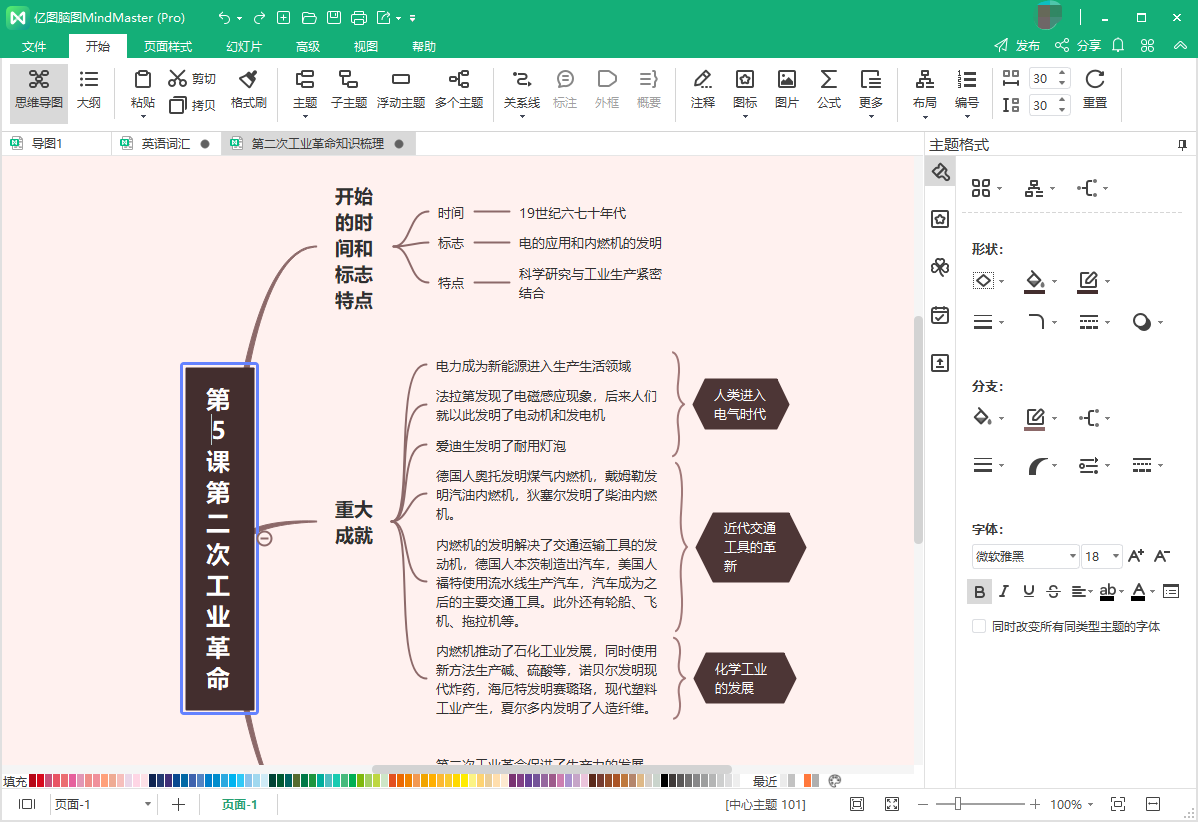Select the 页面-1 page tab at bottom
Image resolution: width=1198 pixels, height=822 pixels.
[239, 804]
